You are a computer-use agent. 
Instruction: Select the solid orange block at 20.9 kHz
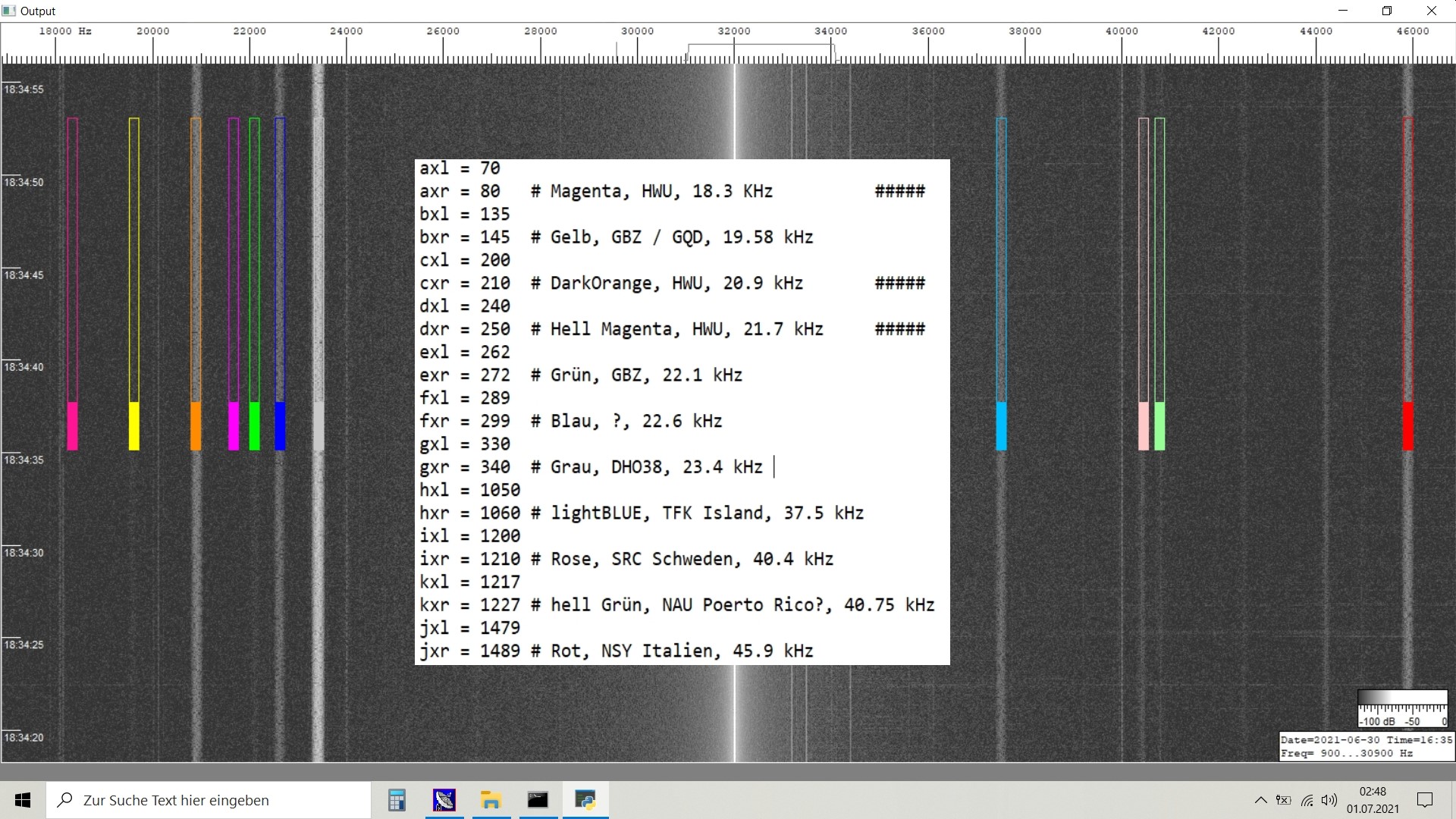tap(196, 426)
